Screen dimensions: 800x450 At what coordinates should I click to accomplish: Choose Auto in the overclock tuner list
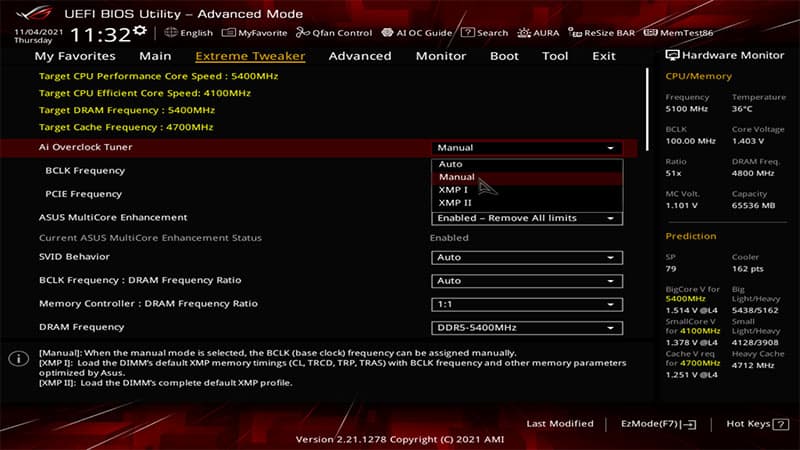click(527, 164)
